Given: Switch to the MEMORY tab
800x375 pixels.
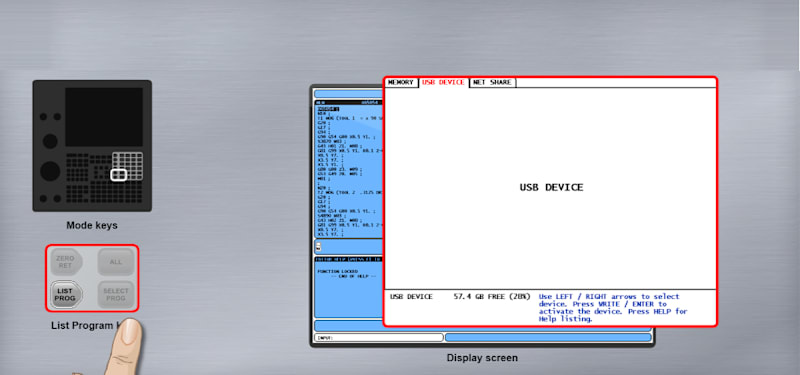Looking at the screenshot, I should pos(401,82).
